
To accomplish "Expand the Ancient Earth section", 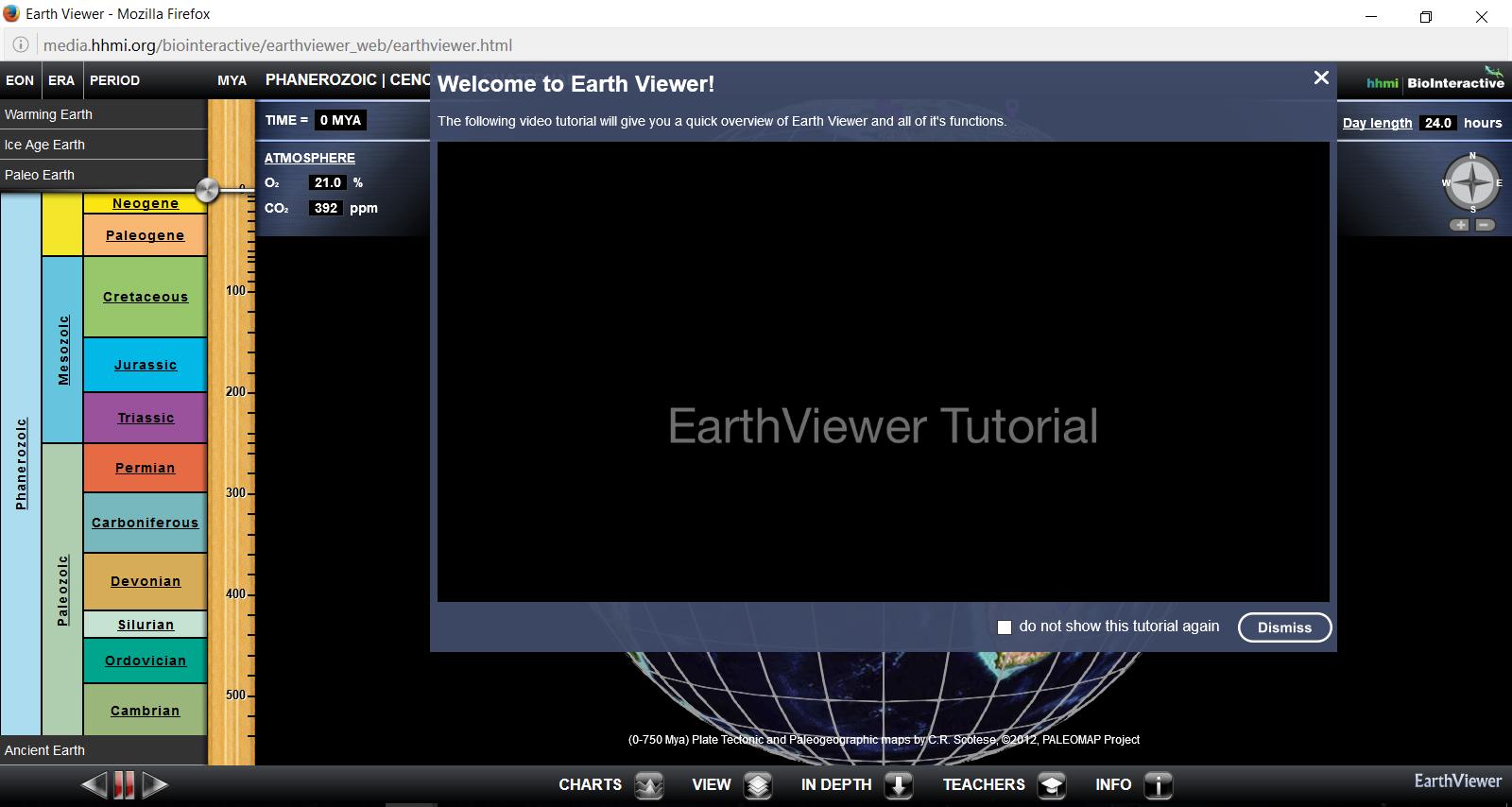I will (x=103, y=750).
